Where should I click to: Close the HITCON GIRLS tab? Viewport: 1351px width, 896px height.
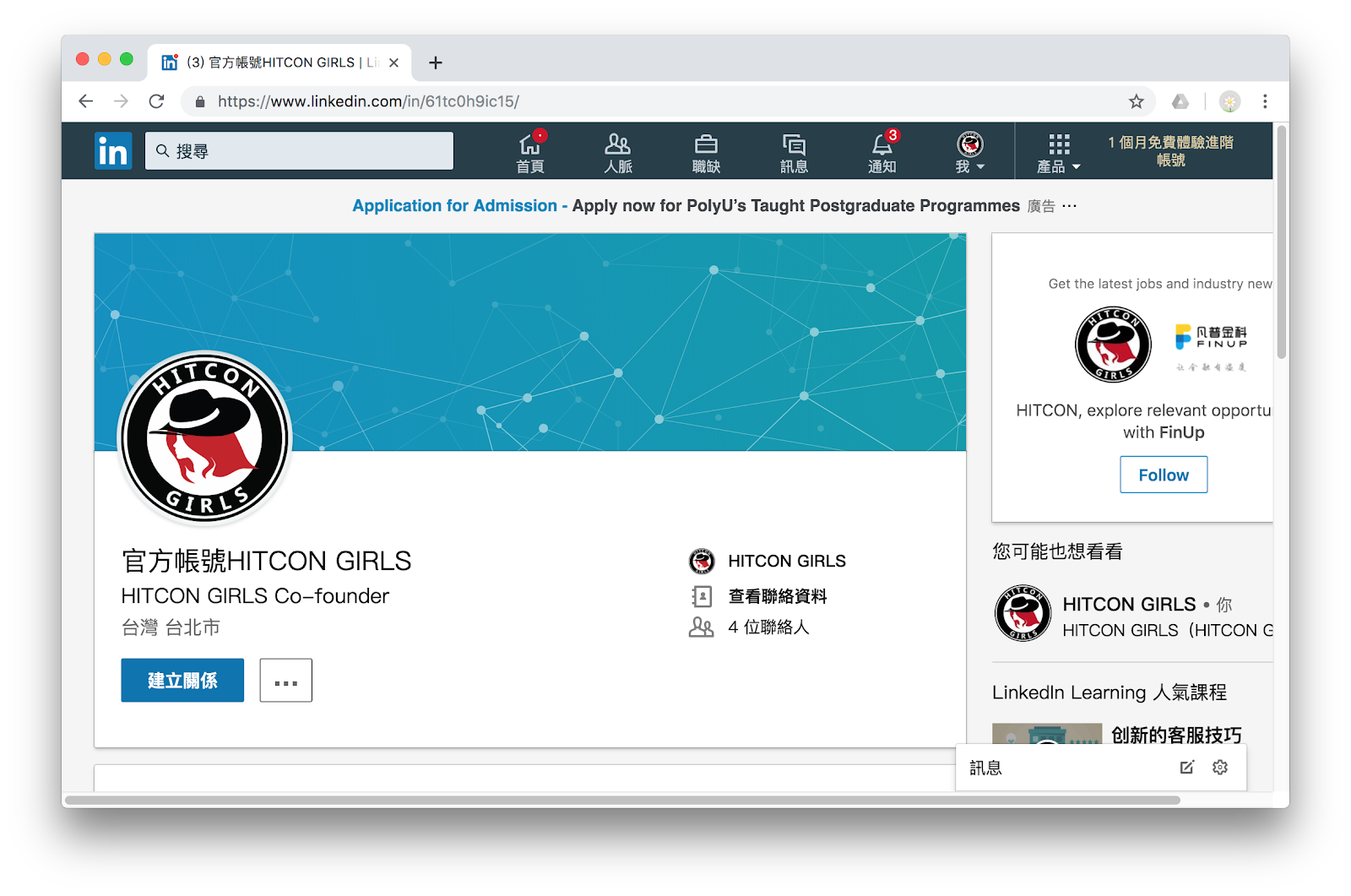pyautogui.click(x=393, y=62)
